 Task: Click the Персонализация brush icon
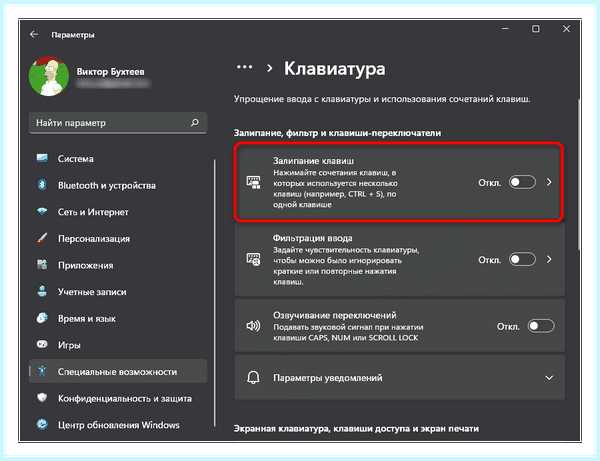(x=42, y=238)
